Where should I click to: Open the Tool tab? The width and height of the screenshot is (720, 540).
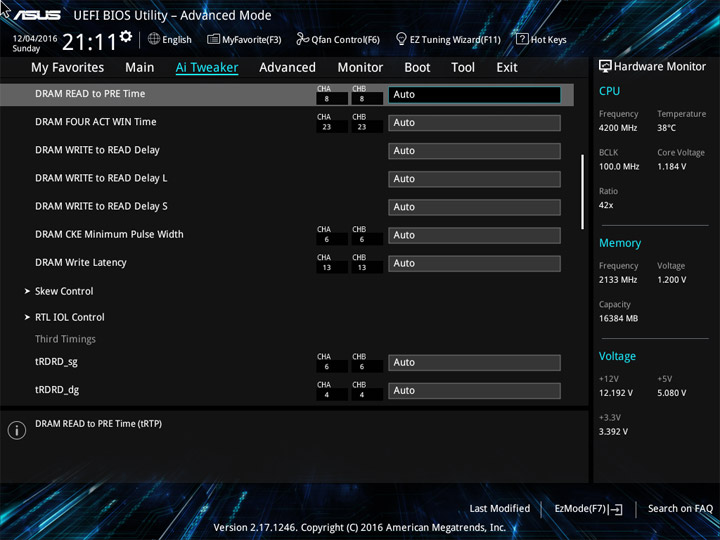(x=463, y=68)
